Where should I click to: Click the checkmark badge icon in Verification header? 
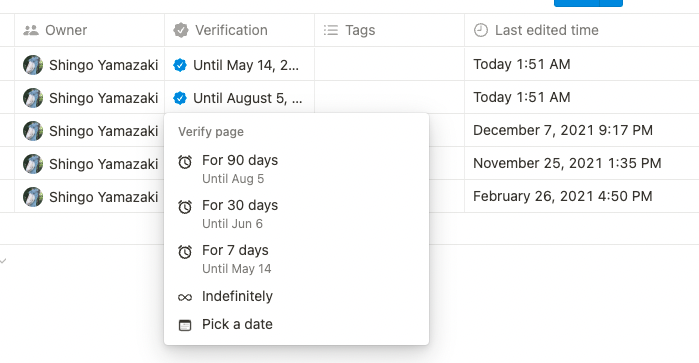click(181, 30)
